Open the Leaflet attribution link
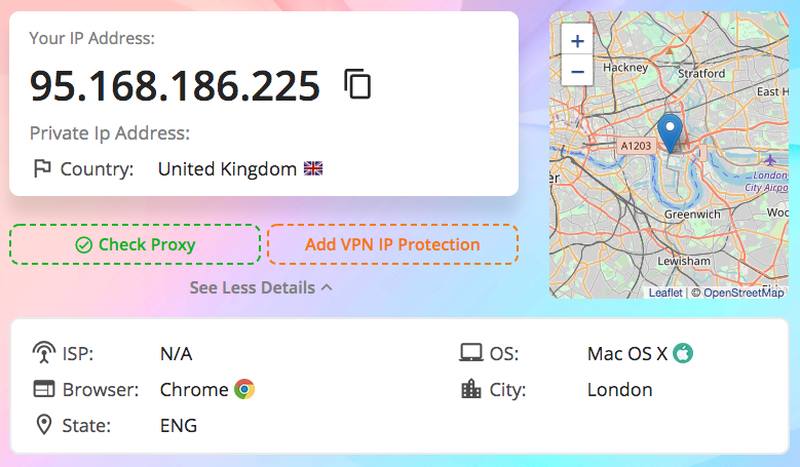 pyautogui.click(x=665, y=292)
